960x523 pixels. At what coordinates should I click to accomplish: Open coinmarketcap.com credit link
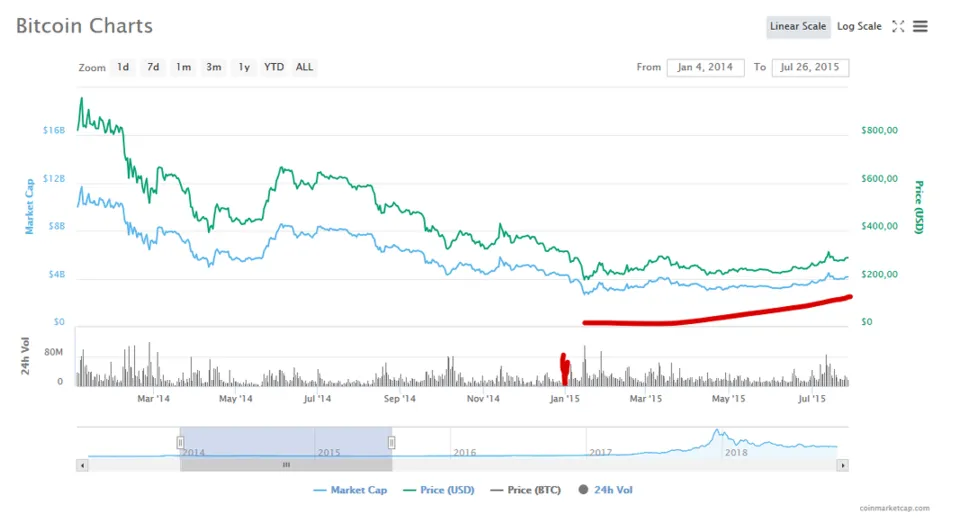[894, 508]
